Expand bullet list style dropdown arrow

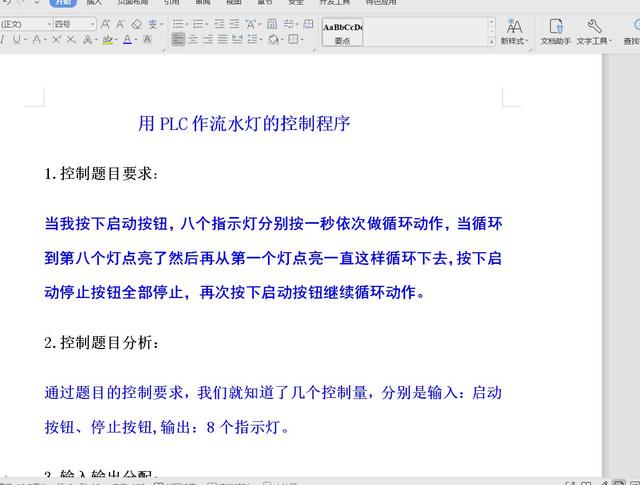pyautogui.click(x=186, y=24)
